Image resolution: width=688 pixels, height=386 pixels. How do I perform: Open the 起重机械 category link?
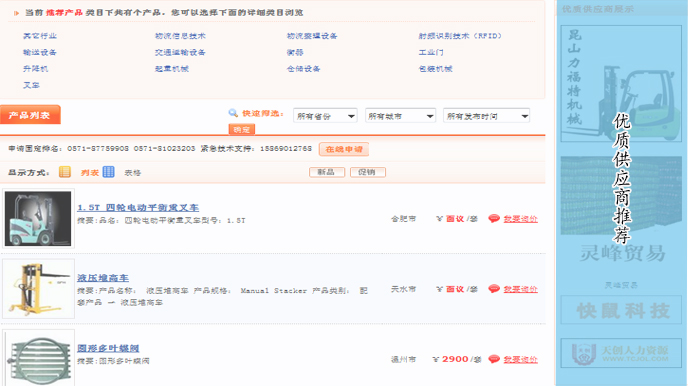[172, 69]
